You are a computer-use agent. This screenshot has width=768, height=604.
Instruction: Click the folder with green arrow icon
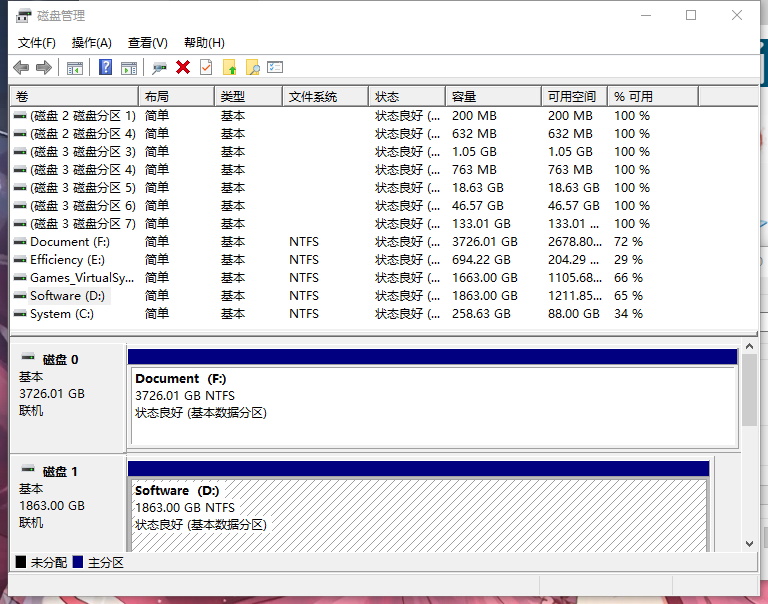[229, 68]
